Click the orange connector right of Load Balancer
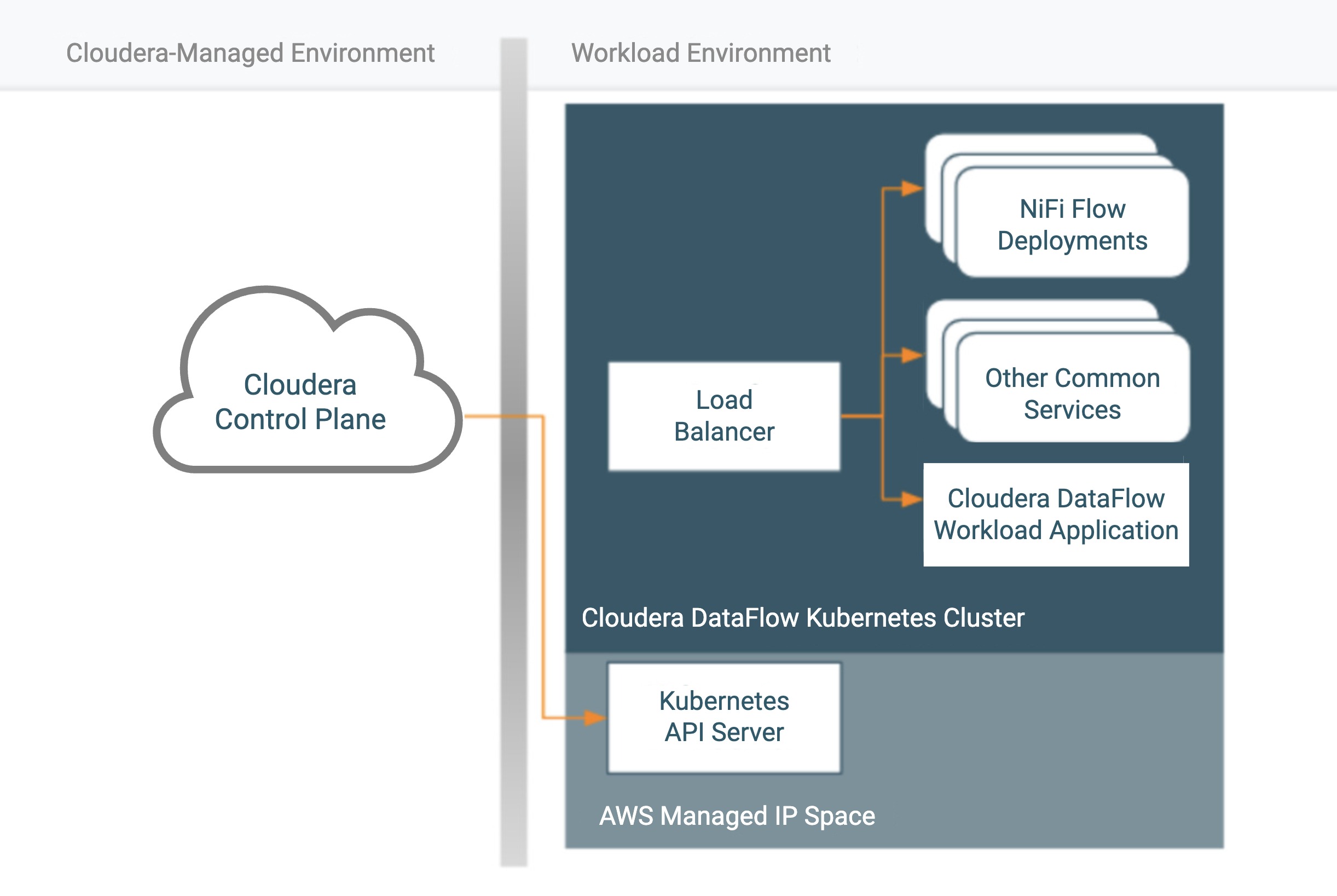1337x896 pixels. click(860, 416)
